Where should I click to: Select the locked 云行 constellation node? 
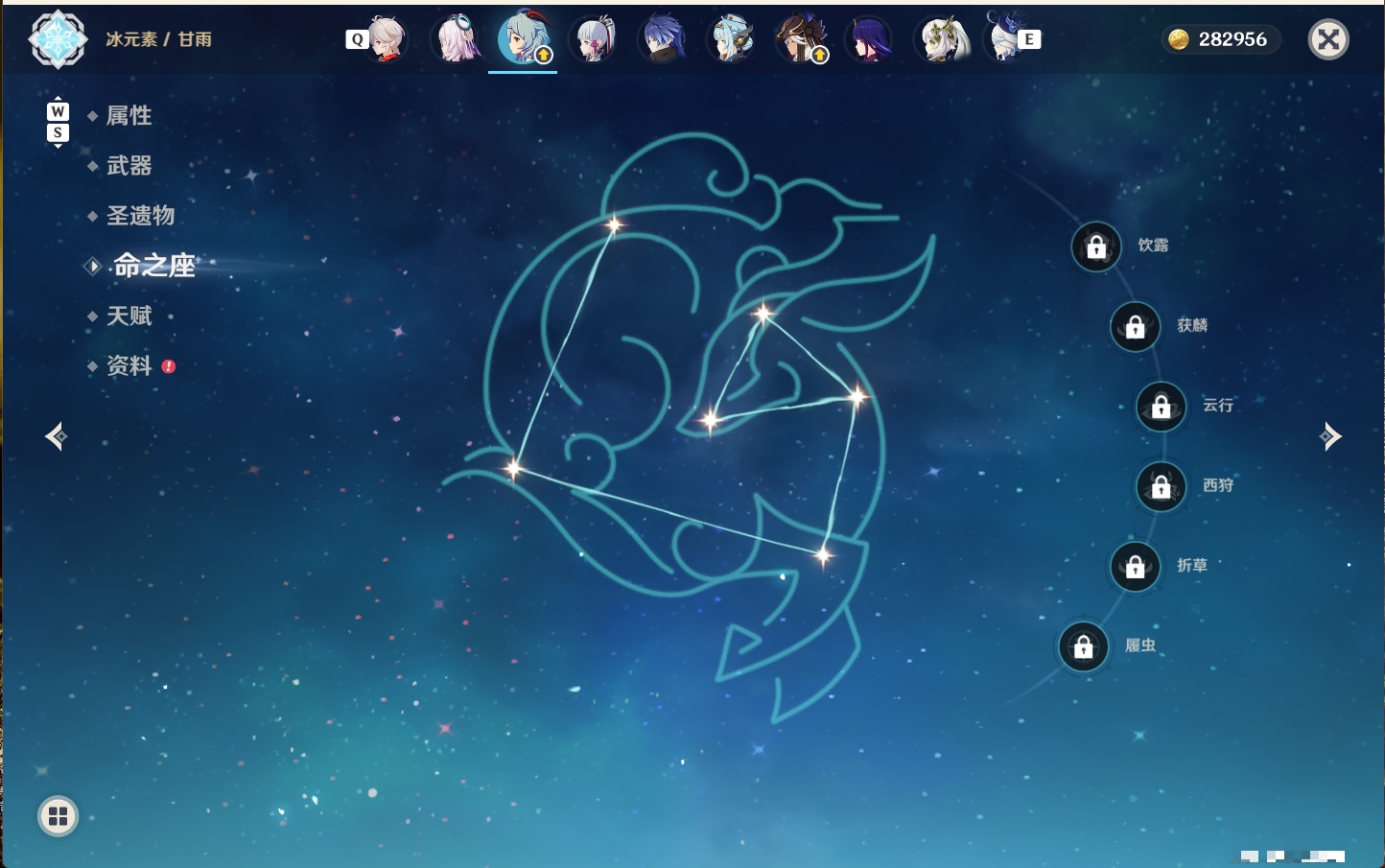point(1162,407)
